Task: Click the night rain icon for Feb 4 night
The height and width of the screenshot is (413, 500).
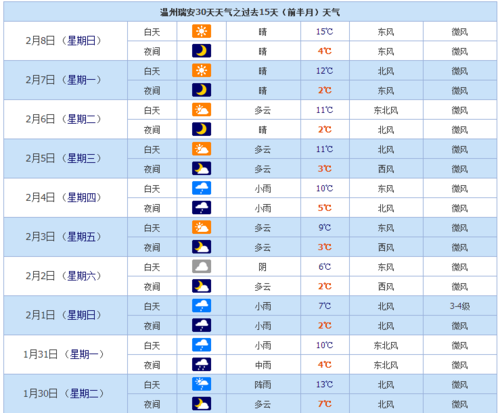Action: [x=201, y=208]
